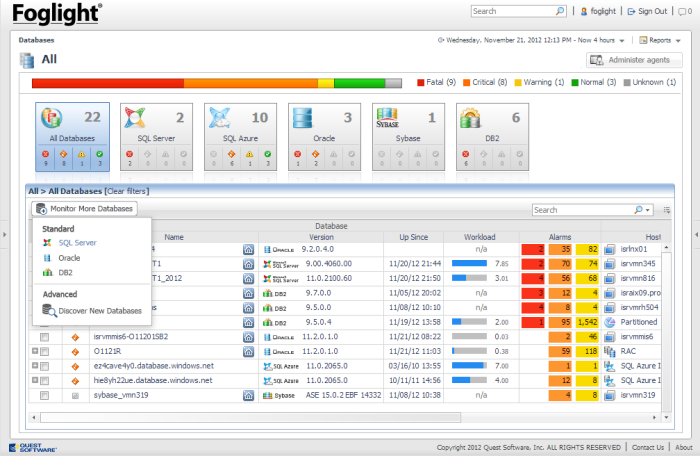Click the Partitioned host icon

(x=609, y=322)
